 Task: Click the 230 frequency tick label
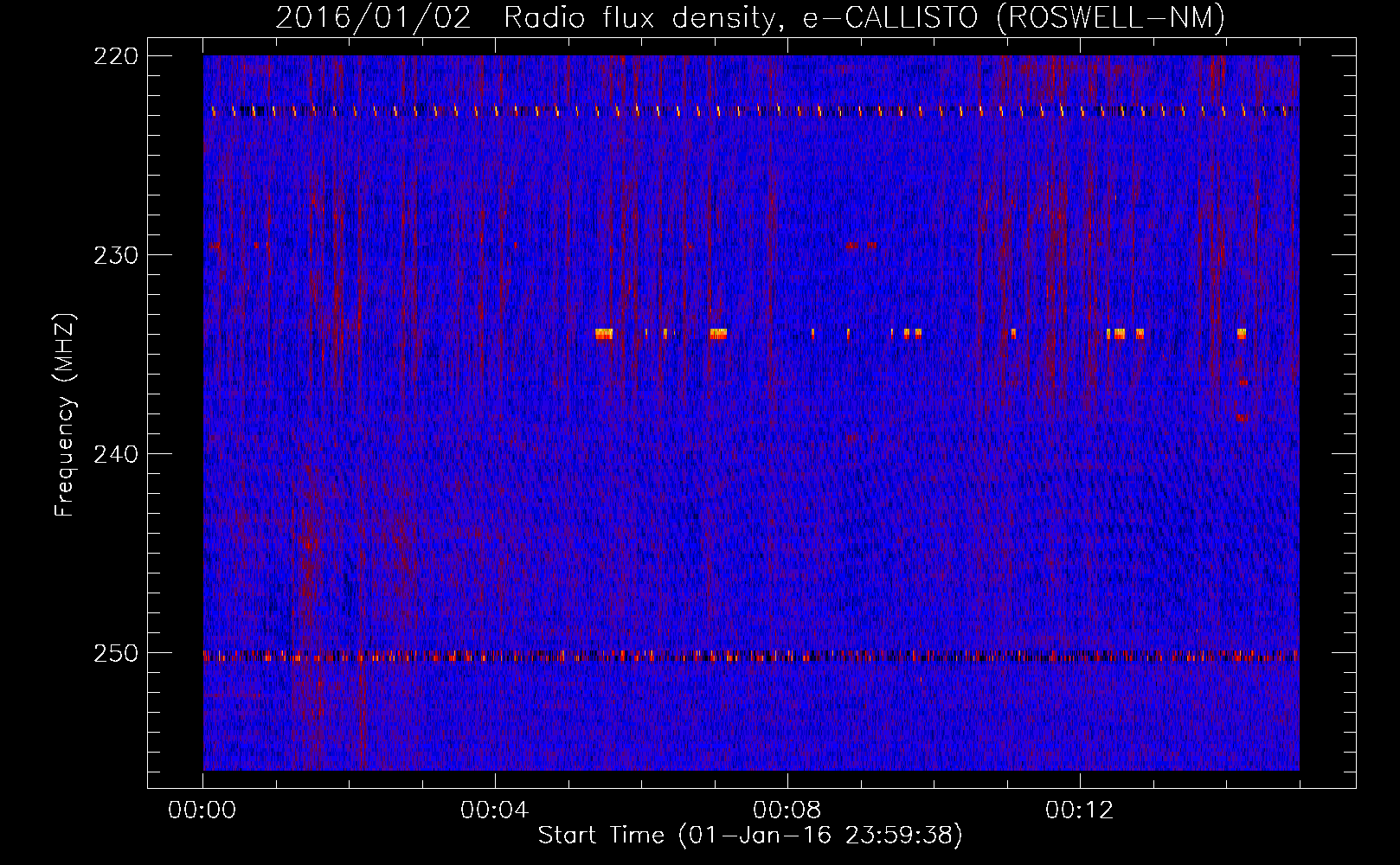coord(115,255)
